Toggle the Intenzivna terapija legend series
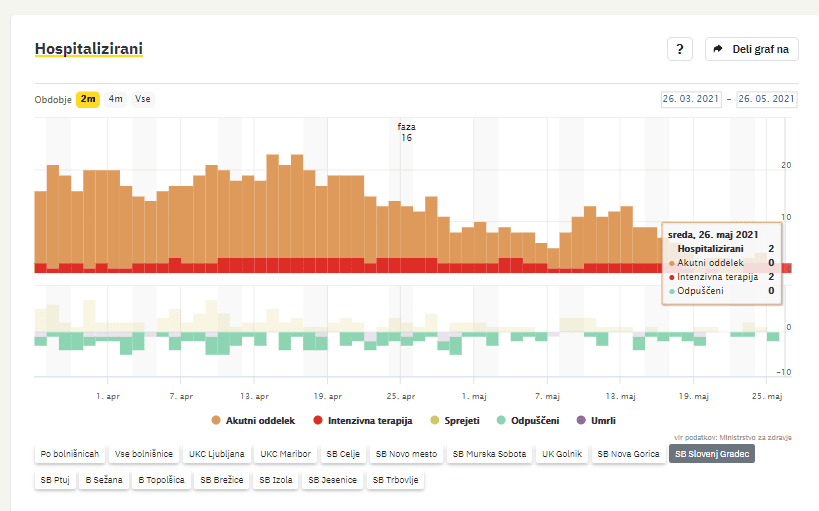The width and height of the screenshot is (819, 511). (362, 420)
